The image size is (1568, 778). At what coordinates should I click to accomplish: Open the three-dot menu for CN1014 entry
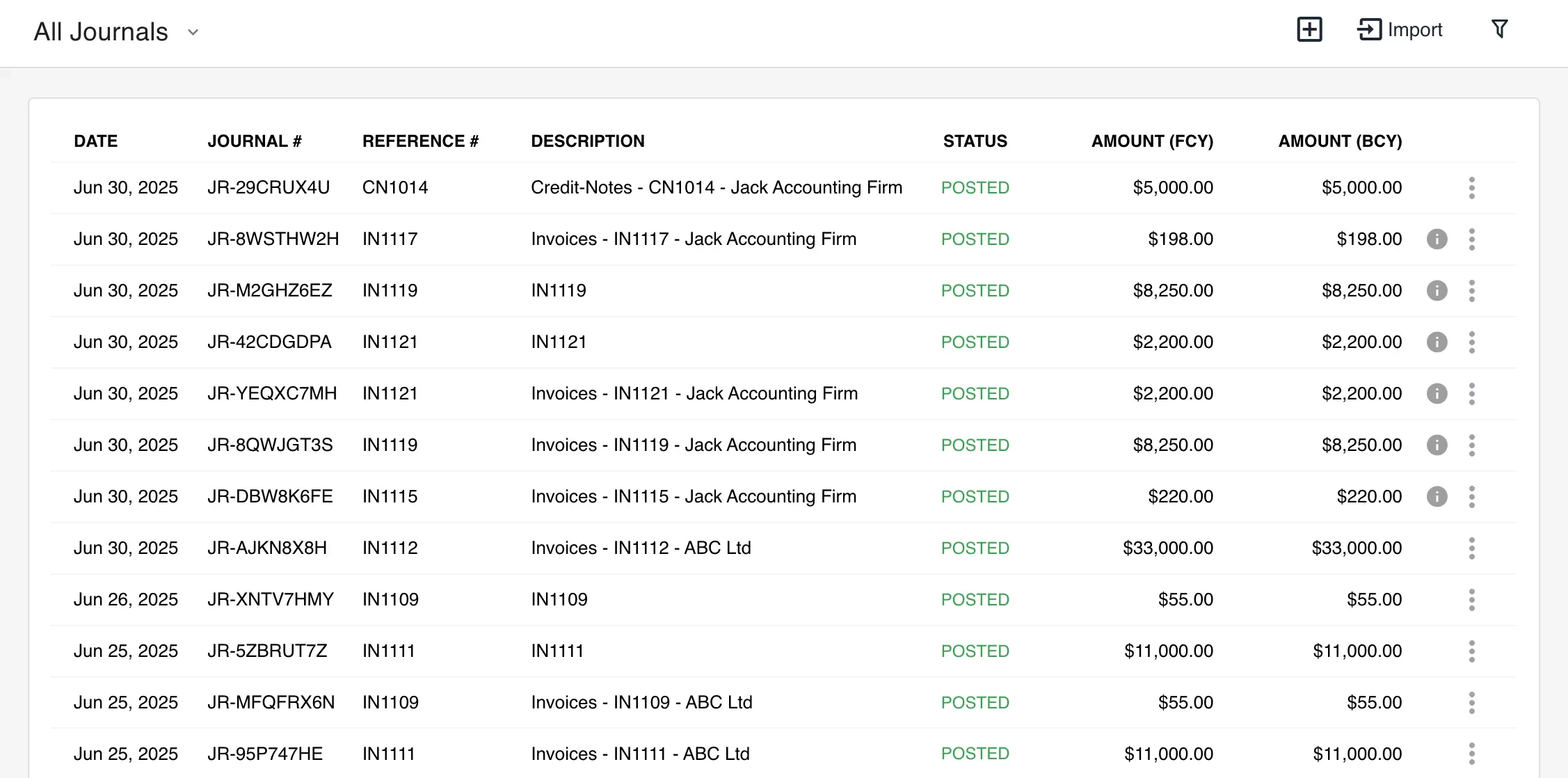[1472, 187]
